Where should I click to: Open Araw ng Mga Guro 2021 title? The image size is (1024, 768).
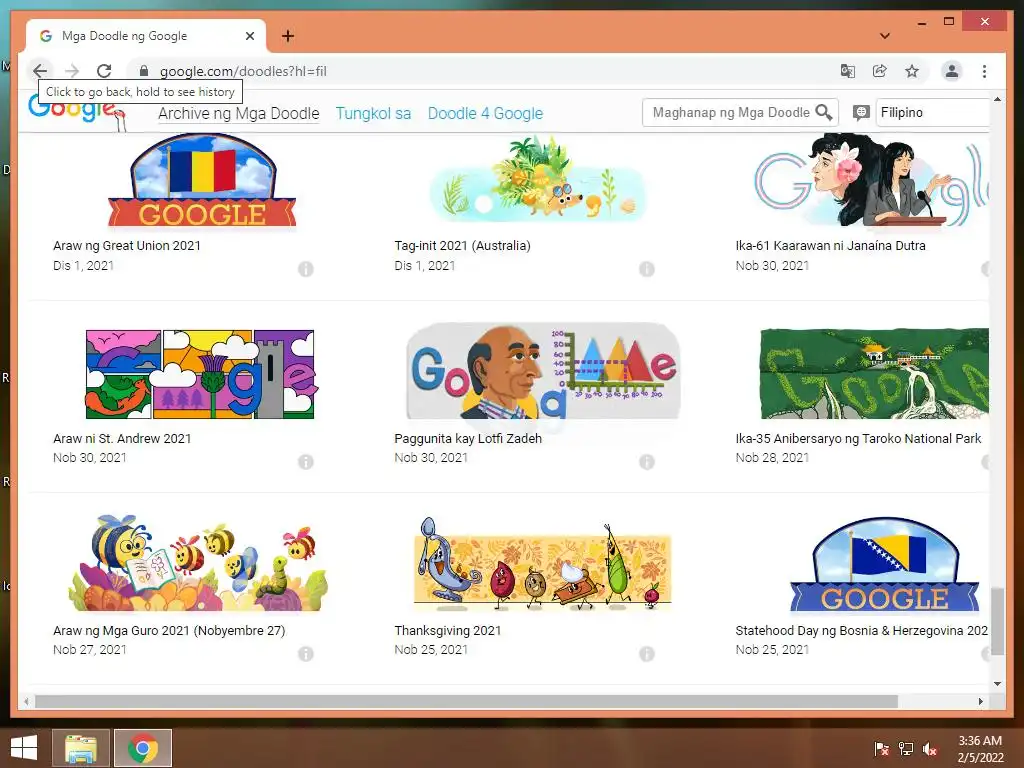(169, 630)
